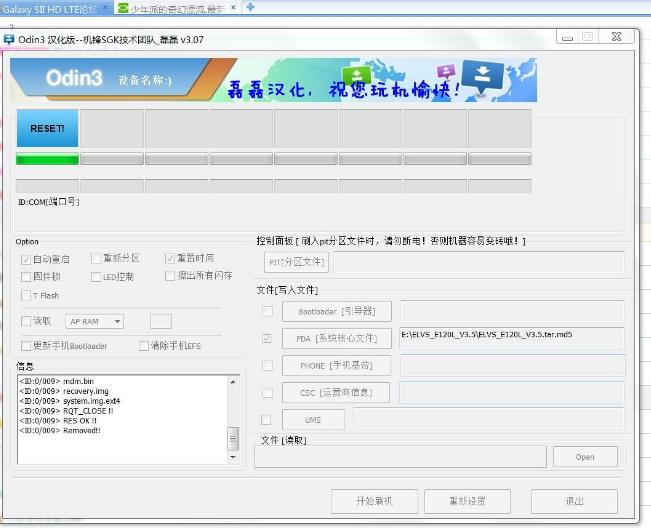Toggle the UMS checkbox
Image resolution: width=651 pixels, height=528 pixels.
pos(266,420)
